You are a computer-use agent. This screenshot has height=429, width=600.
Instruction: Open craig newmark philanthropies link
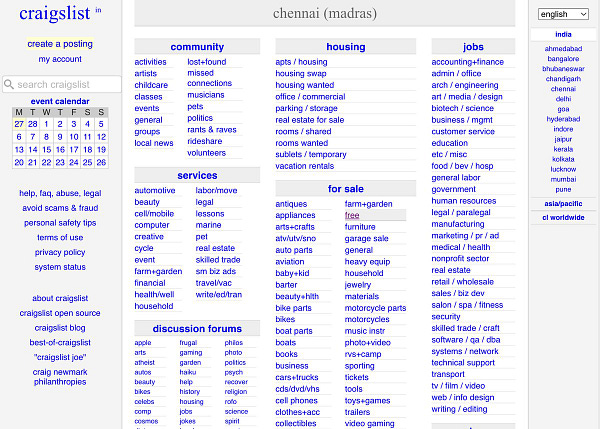pos(60,377)
